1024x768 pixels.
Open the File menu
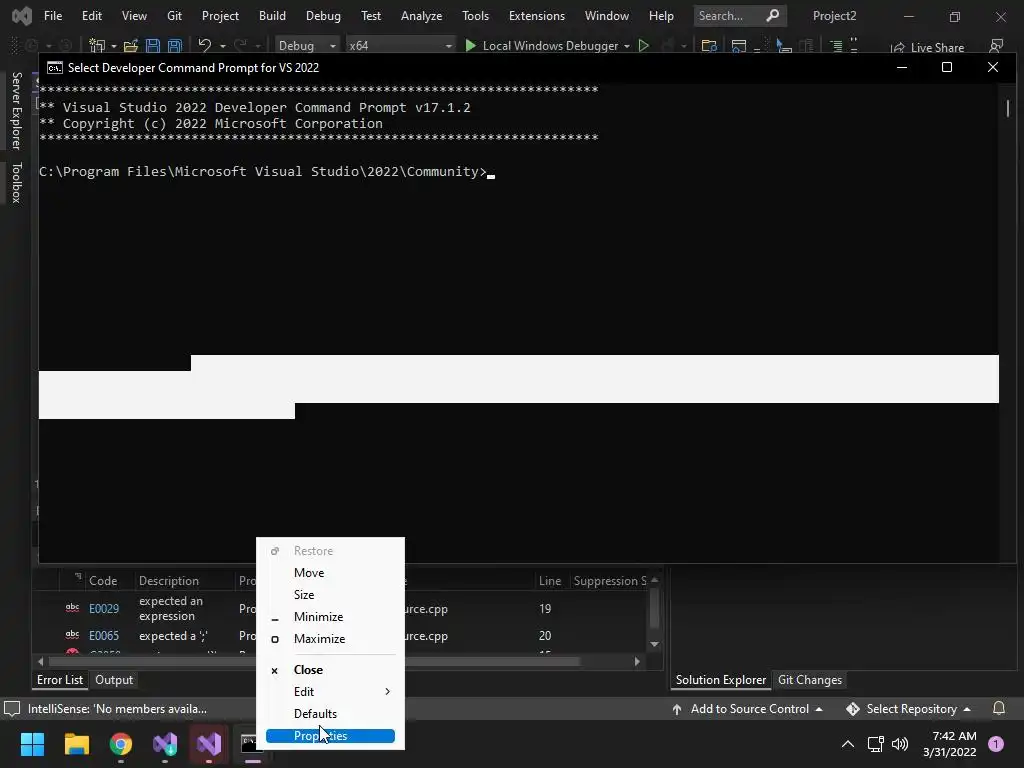click(53, 16)
